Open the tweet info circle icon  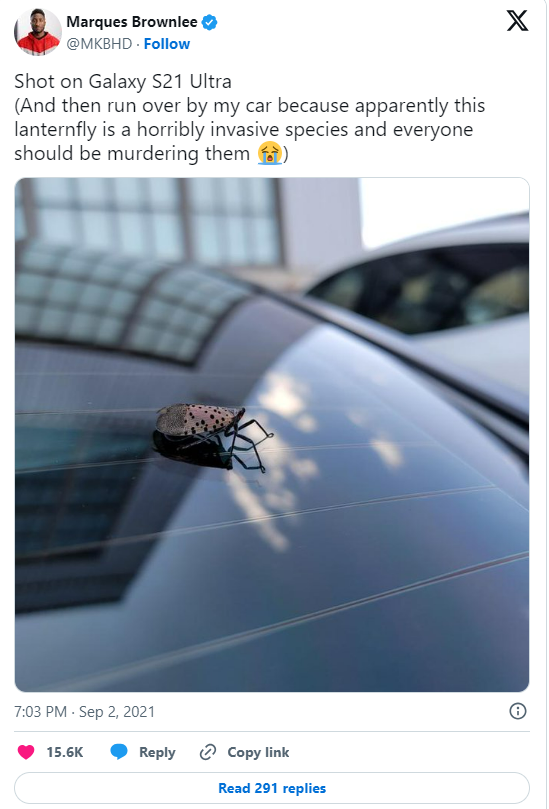pyautogui.click(x=518, y=711)
